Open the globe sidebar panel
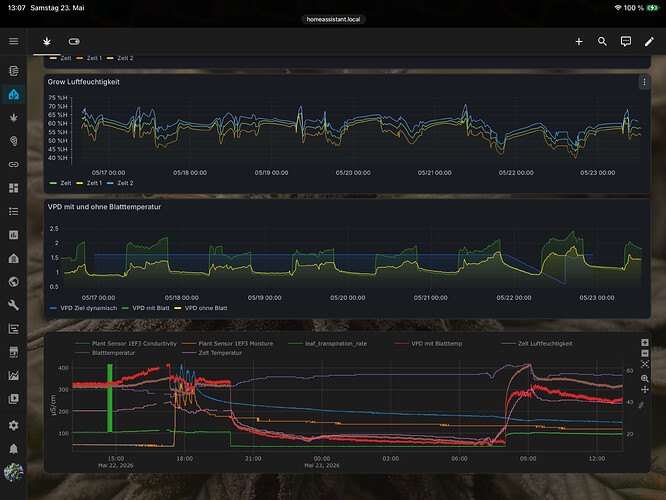 [14, 282]
